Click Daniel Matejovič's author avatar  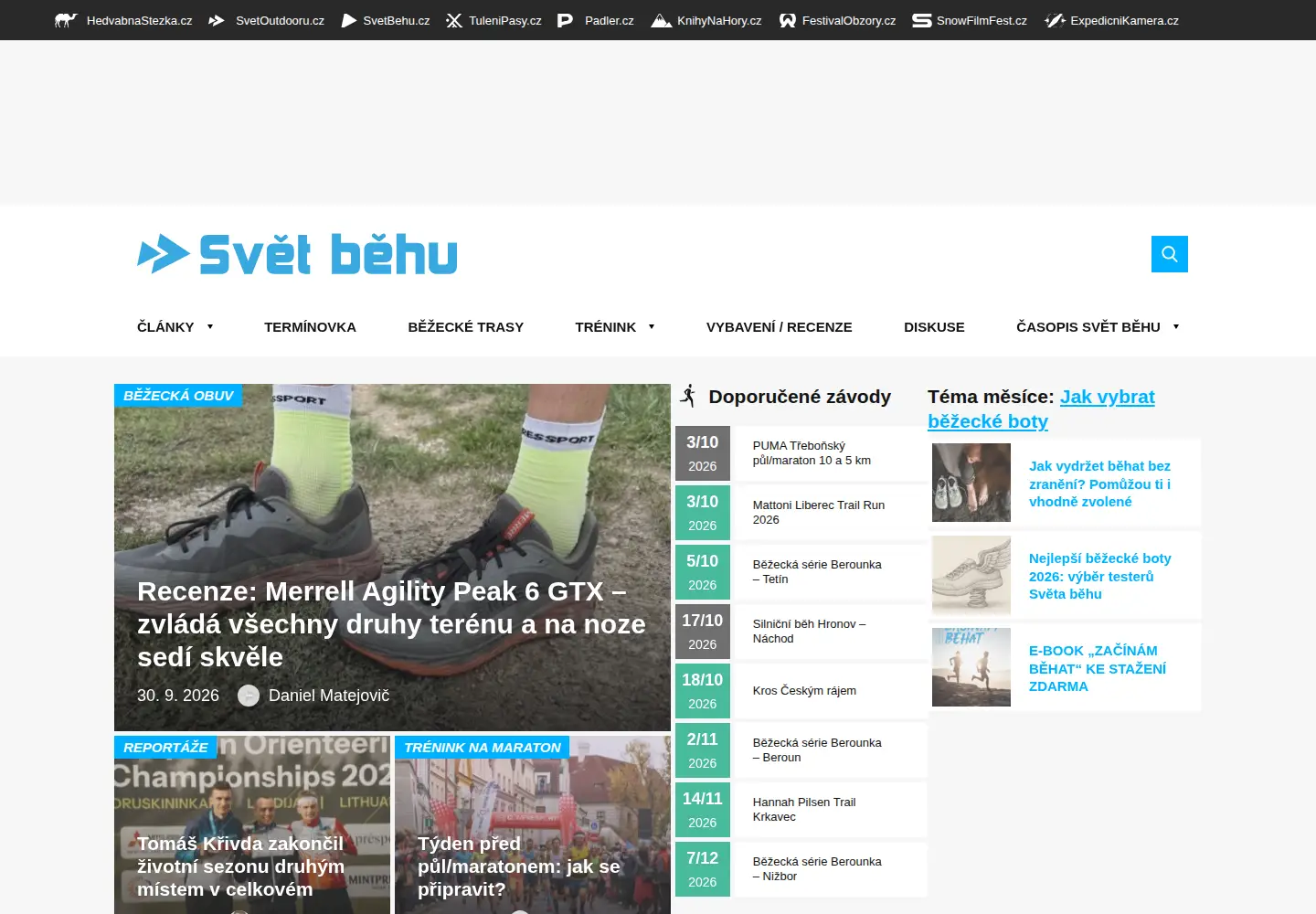(249, 696)
